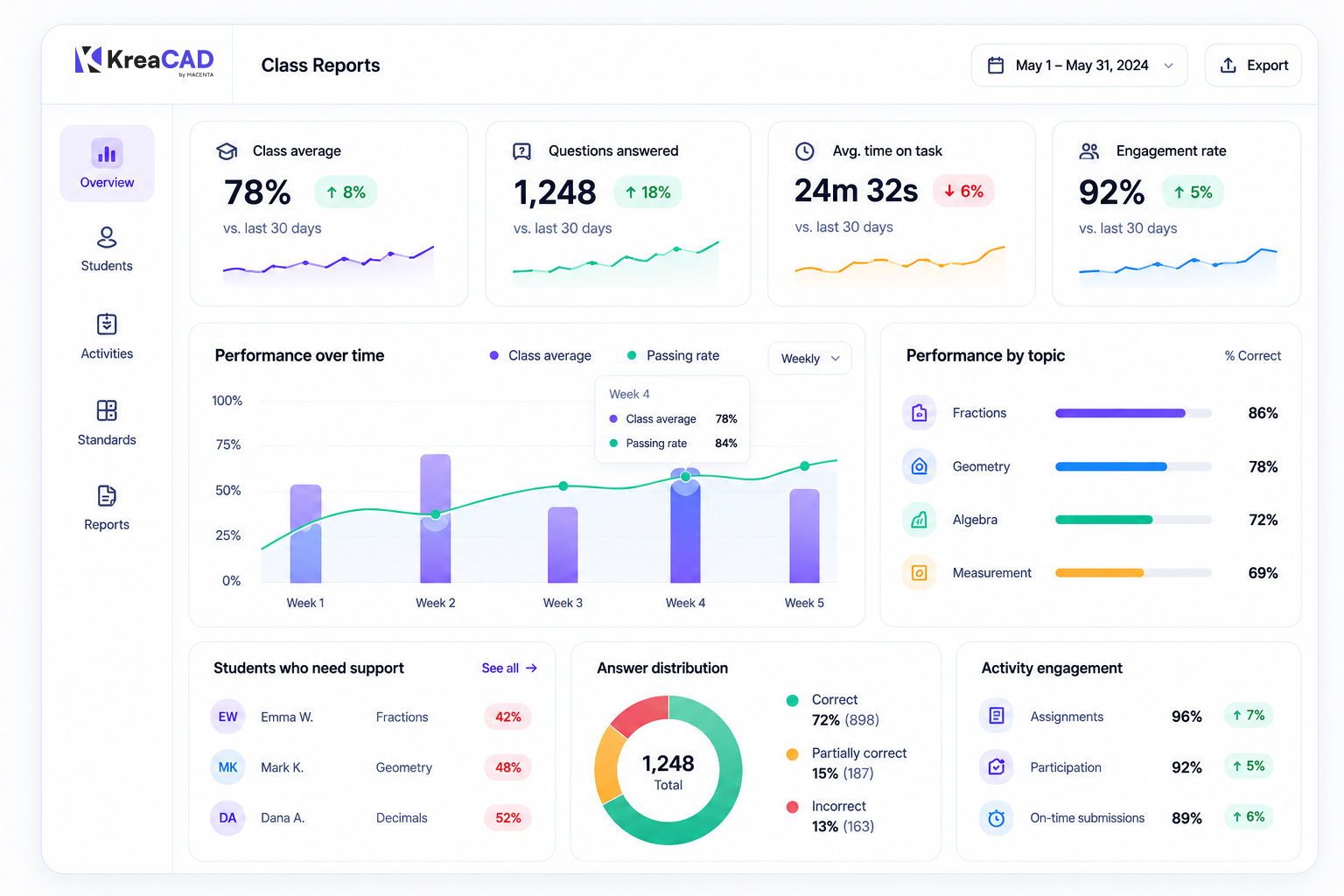Click the Measurement topic icon
1344x896 pixels.
click(x=919, y=573)
